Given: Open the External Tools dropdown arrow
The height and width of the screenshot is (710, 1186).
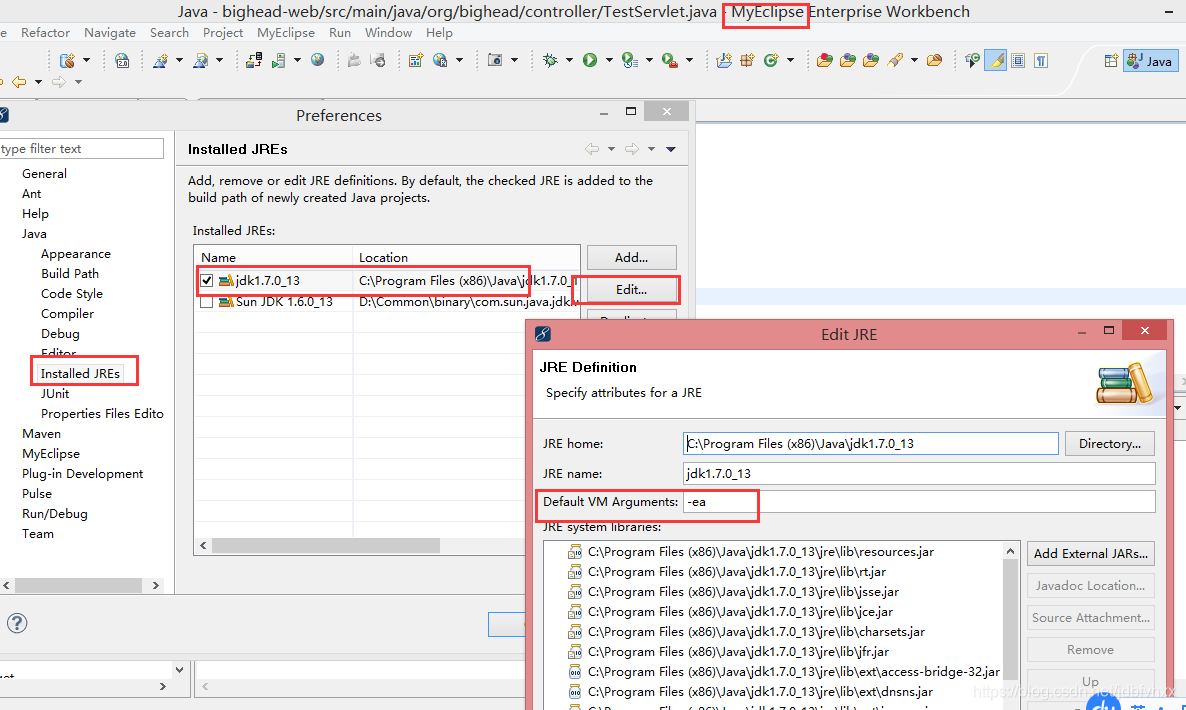Looking at the screenshot, I should pyautogui.click(x=688, y=60).
